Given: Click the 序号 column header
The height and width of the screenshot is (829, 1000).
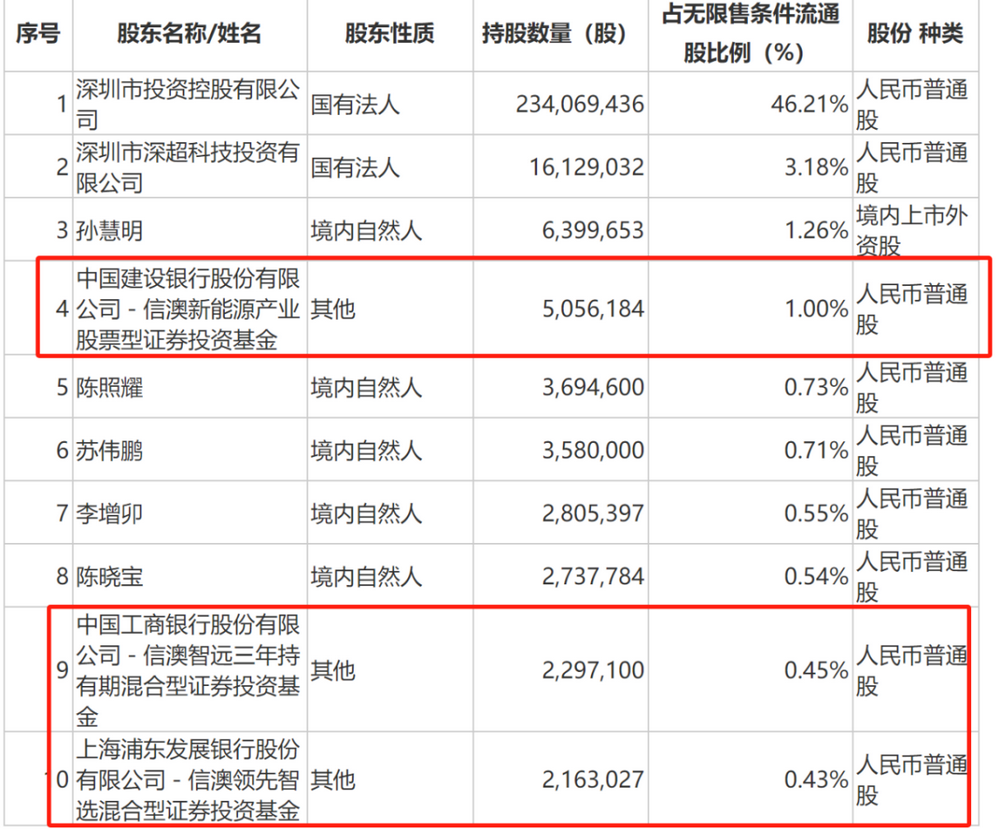Looking at the screenshot, I should pos(38,33).
